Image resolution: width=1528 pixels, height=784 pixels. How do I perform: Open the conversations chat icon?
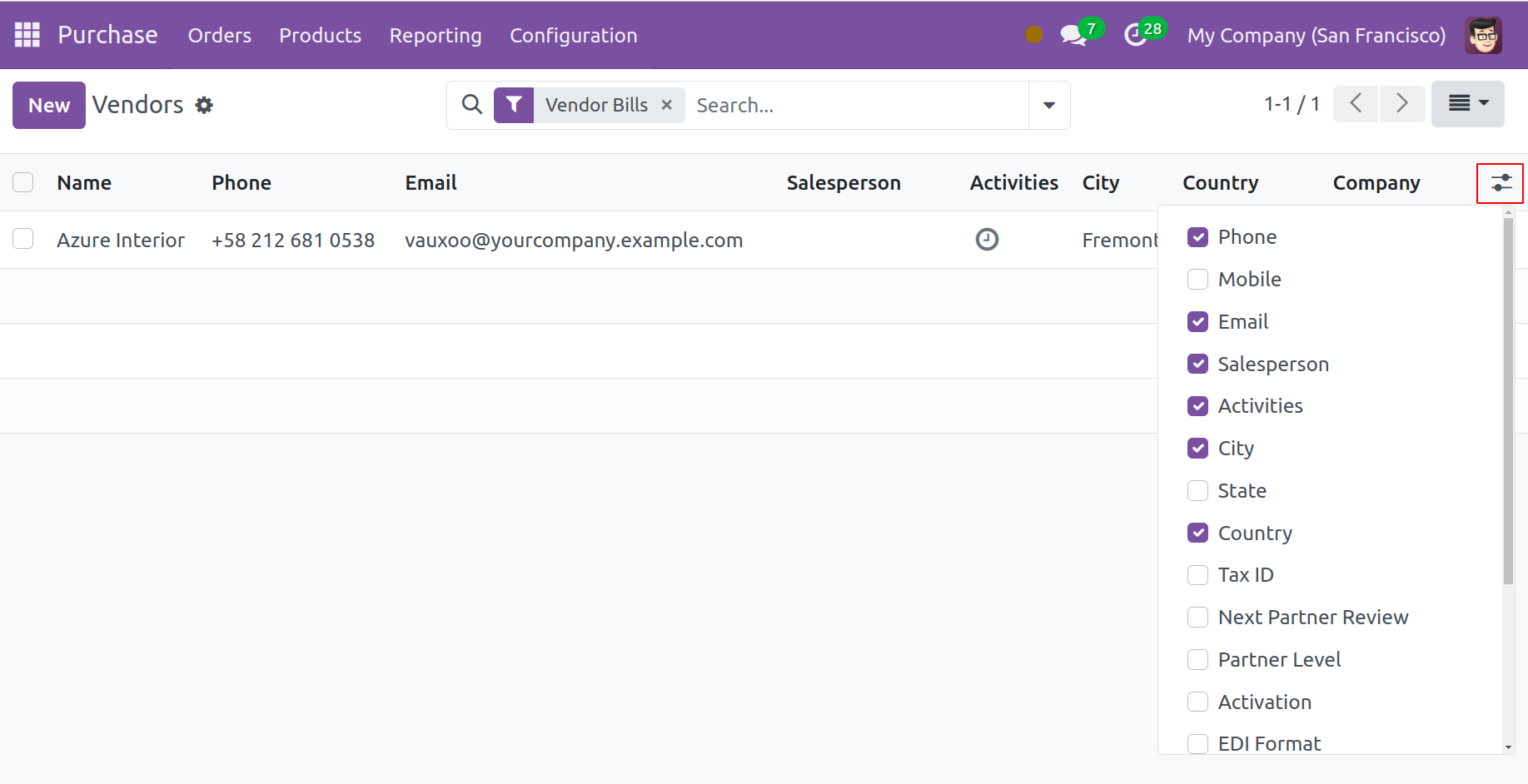tap(1073, 35)
